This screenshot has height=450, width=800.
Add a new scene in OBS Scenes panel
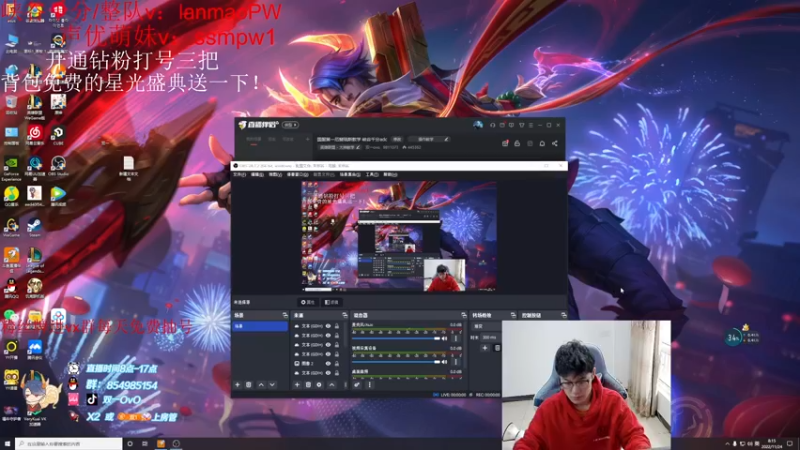237,385
